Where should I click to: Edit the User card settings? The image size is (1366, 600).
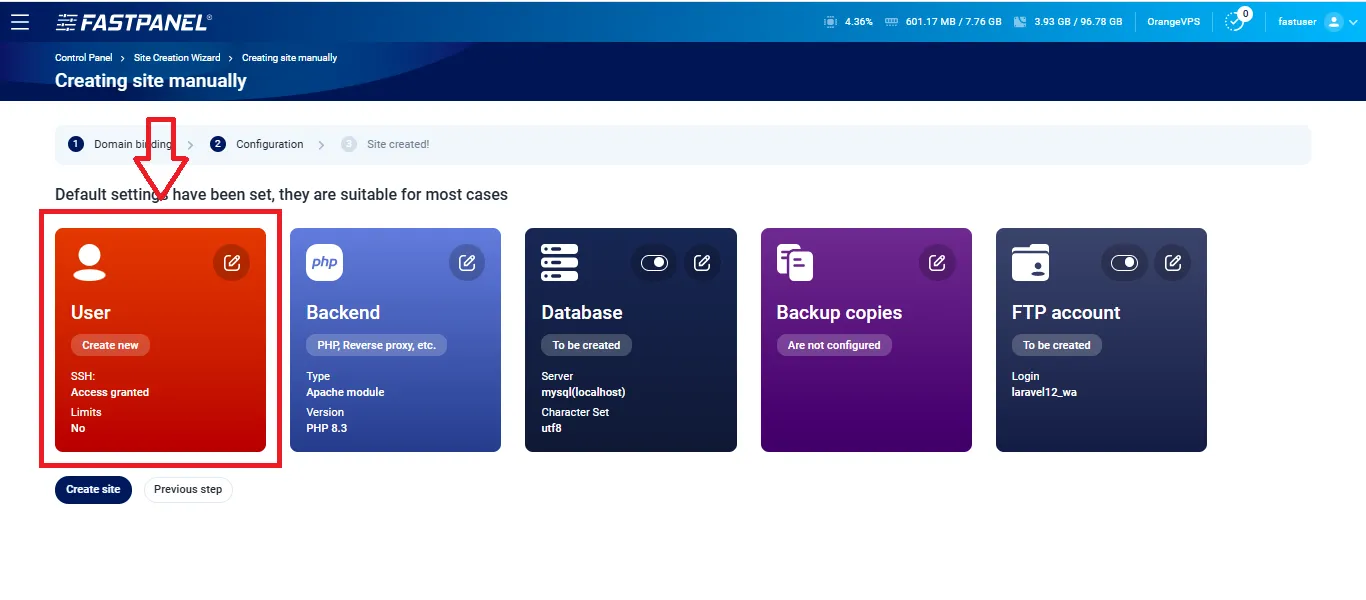[x=231, y=263]
